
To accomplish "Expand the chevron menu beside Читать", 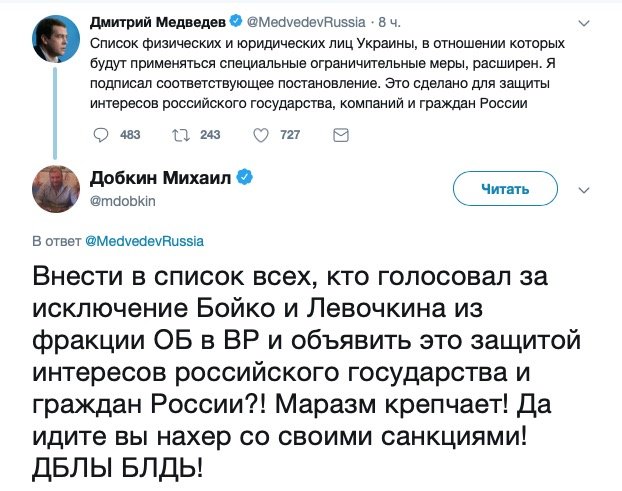I will tap(585, 187).
